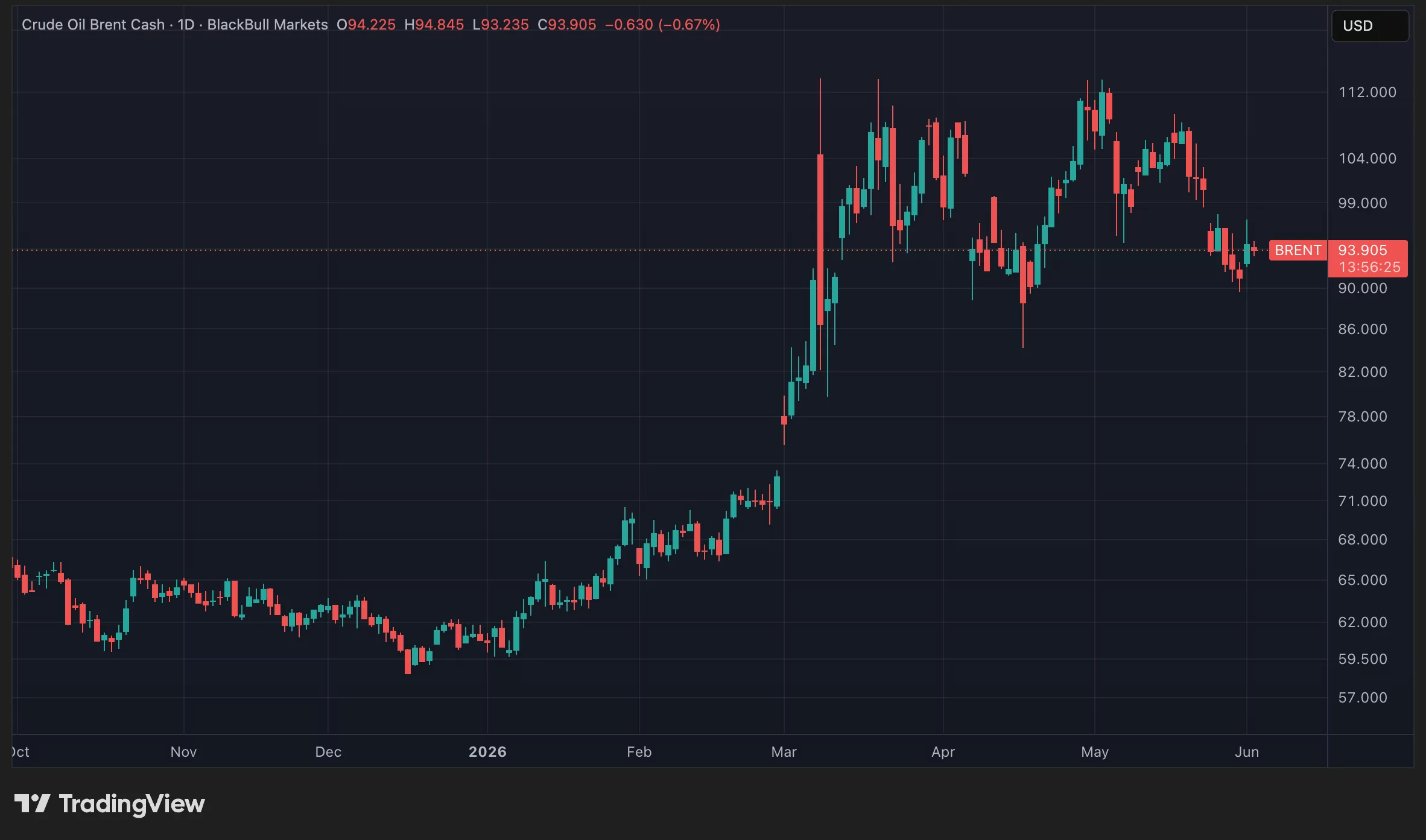Image resolution: width=1426 pixels, height=840 pixels.
Task: Open the USD currency selector
Action: click(1370, 26)
